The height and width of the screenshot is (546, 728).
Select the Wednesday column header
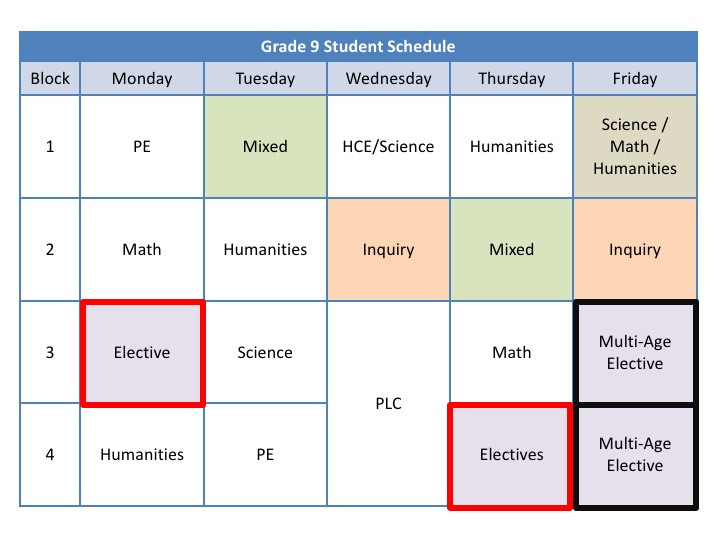(388, 79)
